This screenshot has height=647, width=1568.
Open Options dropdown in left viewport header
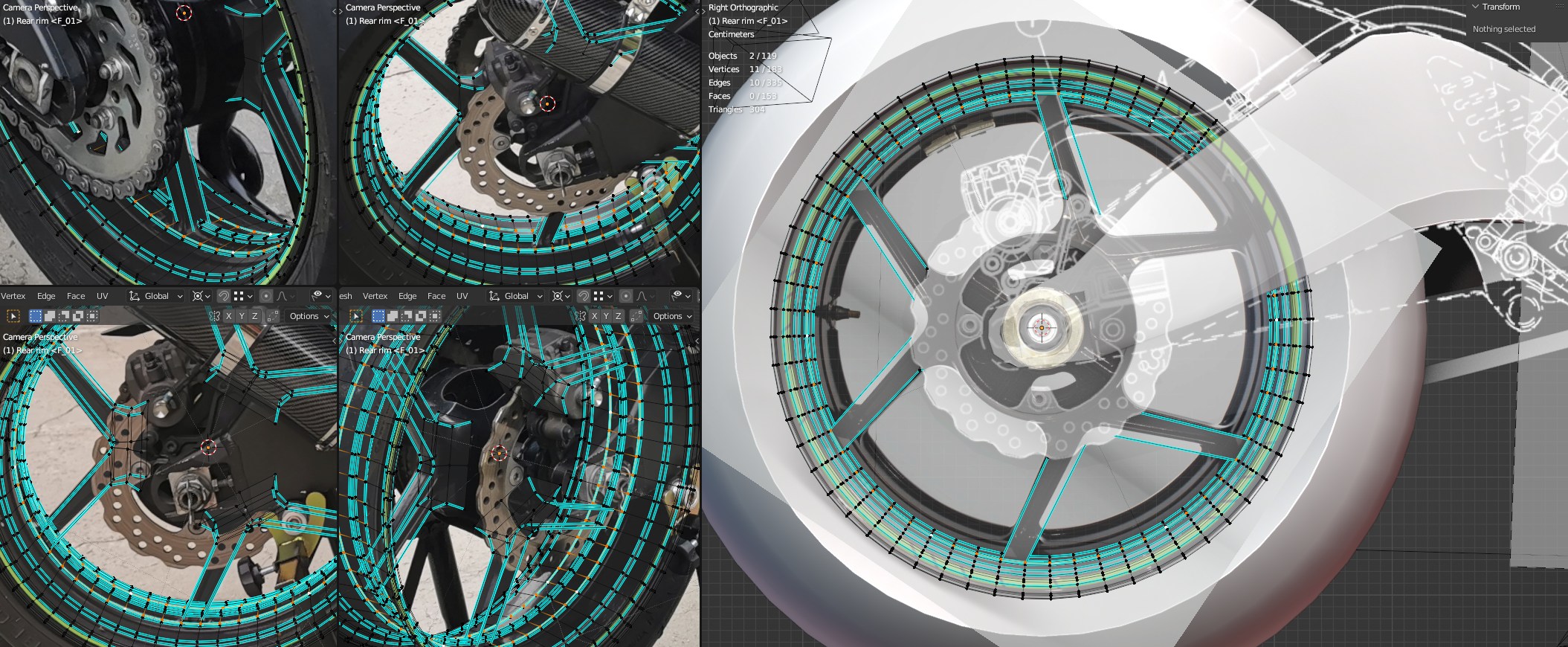[309, 316]
